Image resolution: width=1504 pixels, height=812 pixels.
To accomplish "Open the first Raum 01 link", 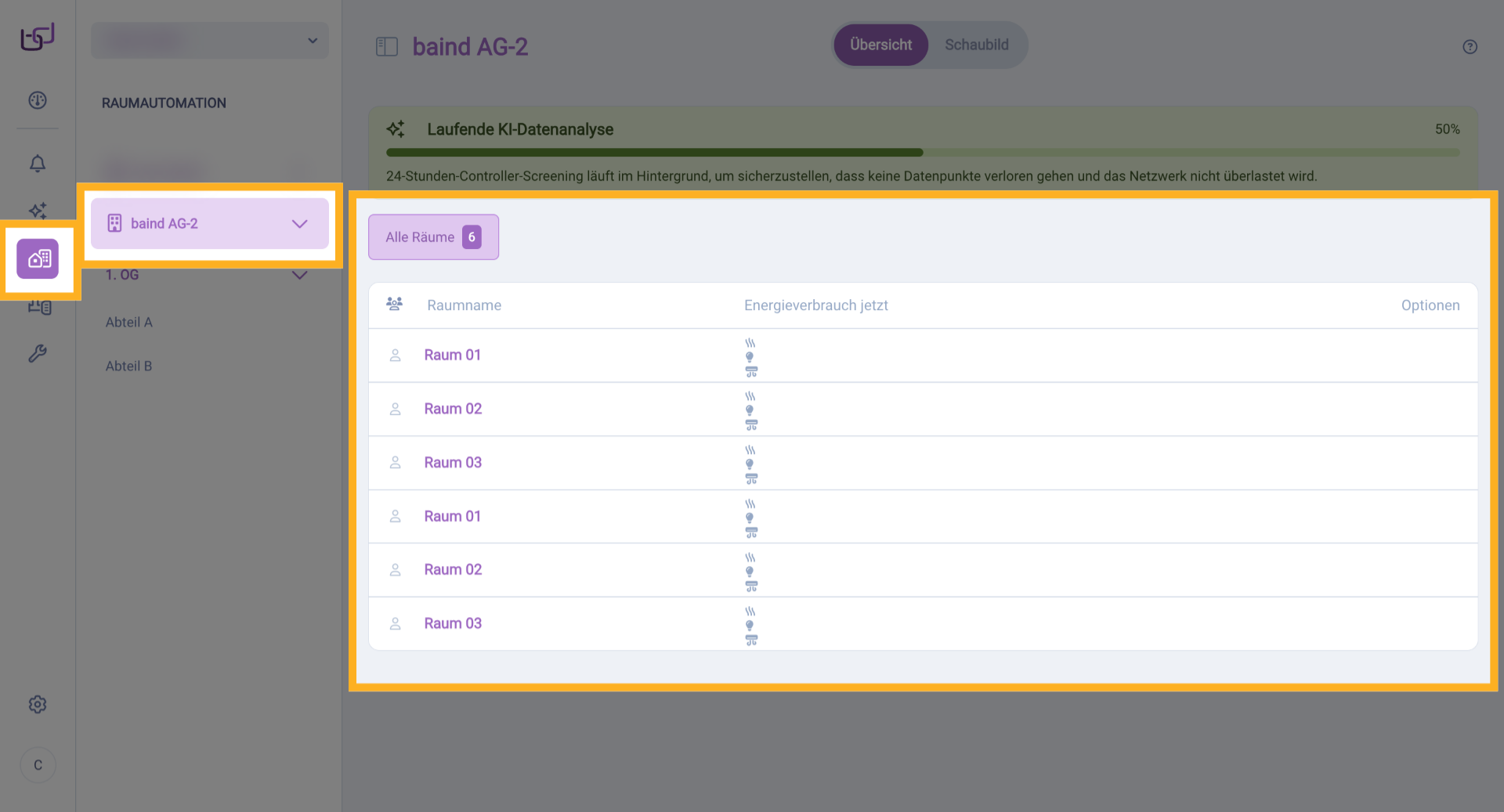I will point(452,355).
